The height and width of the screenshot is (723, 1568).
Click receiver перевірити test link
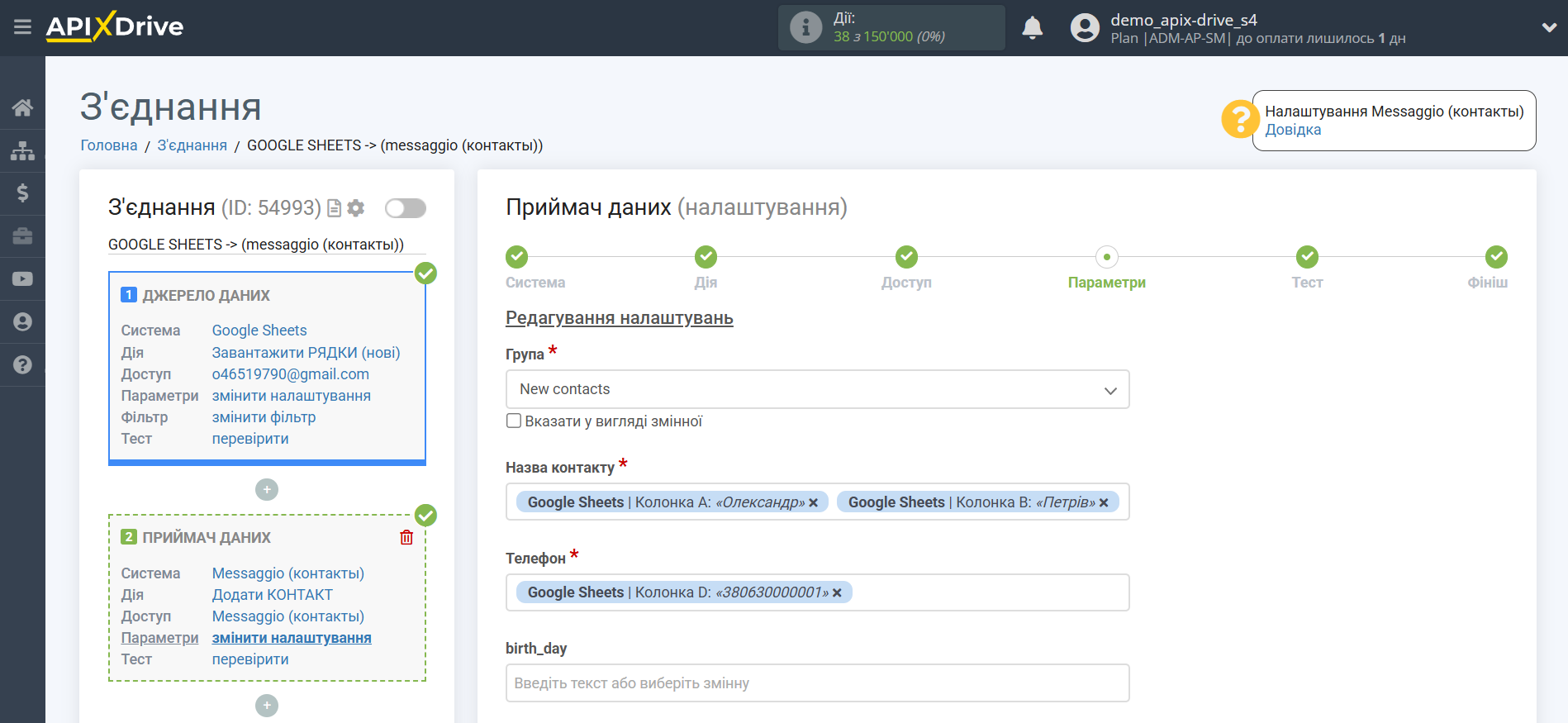(250, 659)
